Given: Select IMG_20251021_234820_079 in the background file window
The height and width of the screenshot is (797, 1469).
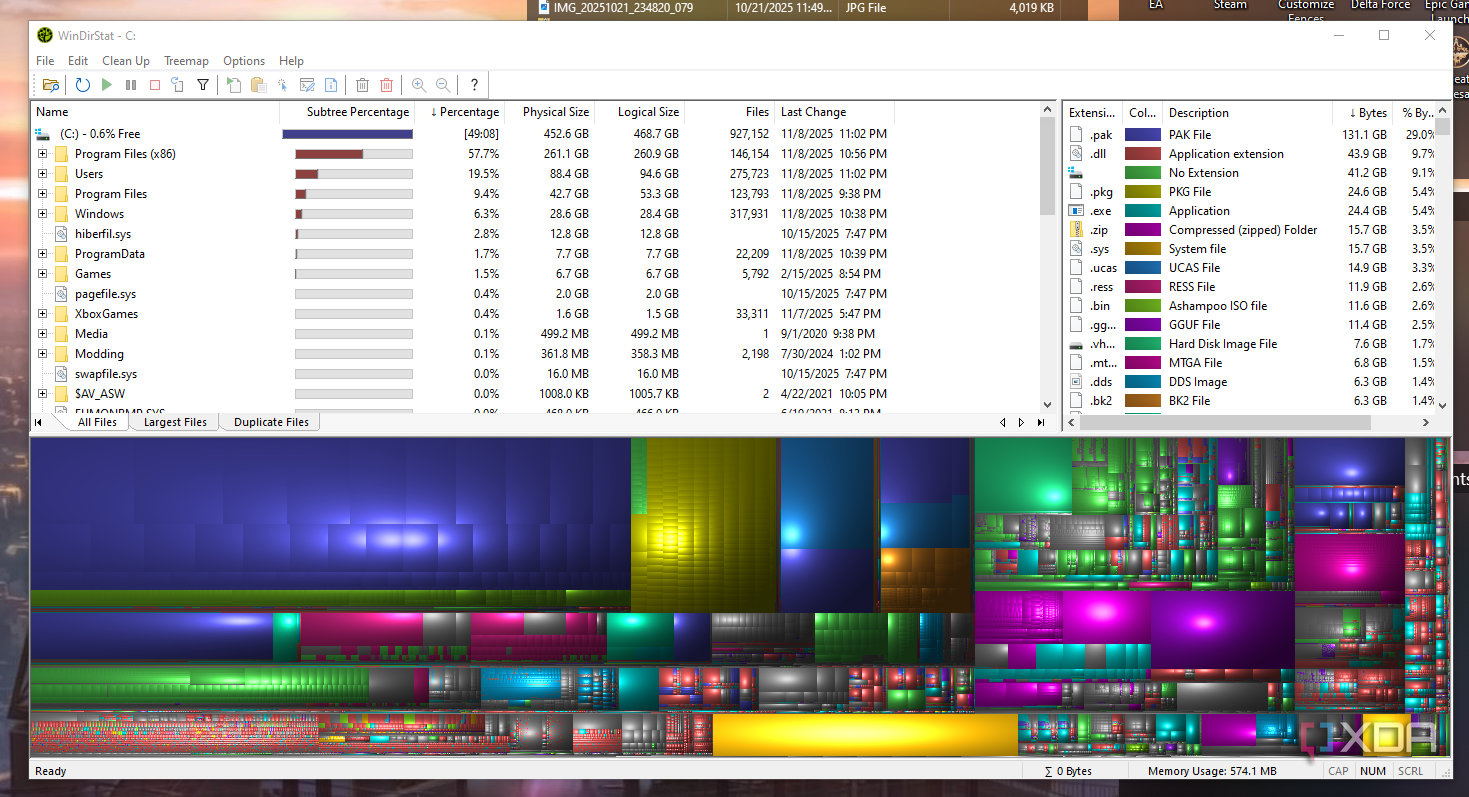Looking at the screenshot, I should [622, 7].
